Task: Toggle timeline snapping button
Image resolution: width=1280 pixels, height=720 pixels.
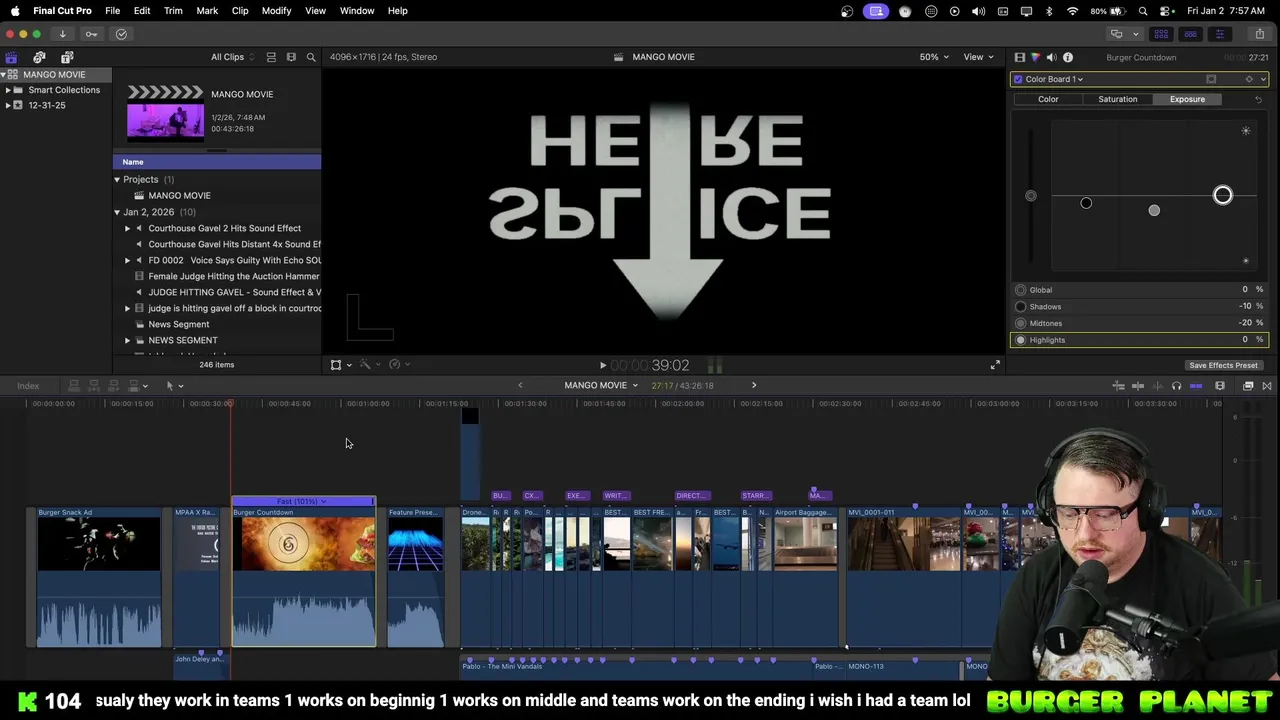Action: pos(1196,385)
